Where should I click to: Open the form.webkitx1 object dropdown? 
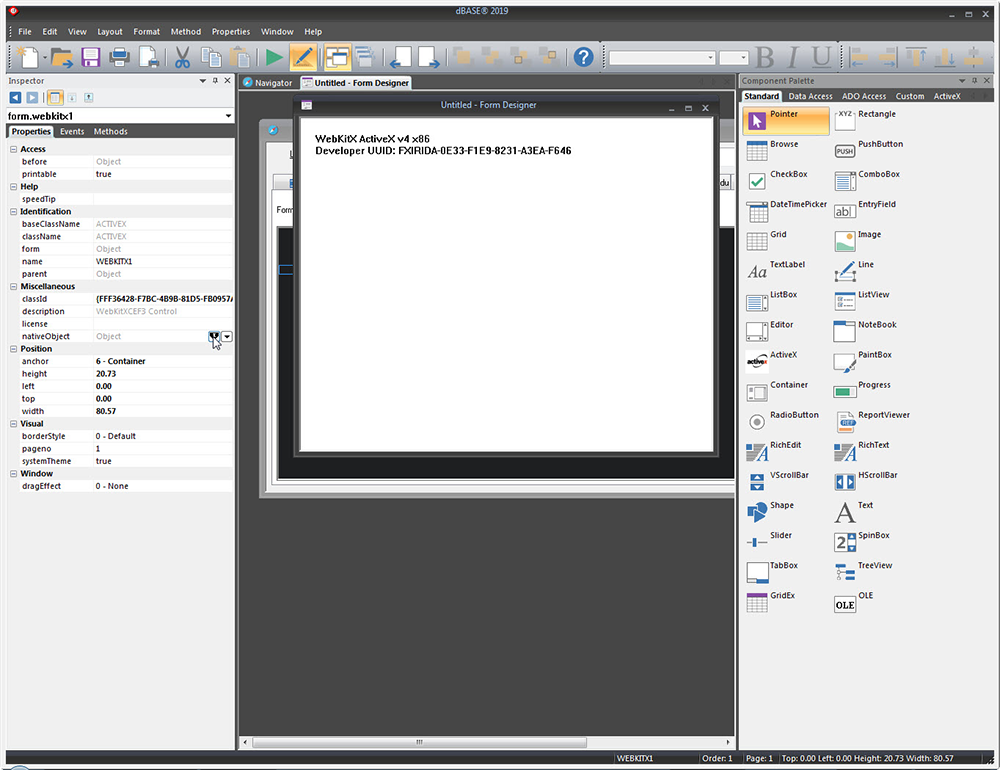(x=228, y=116)
